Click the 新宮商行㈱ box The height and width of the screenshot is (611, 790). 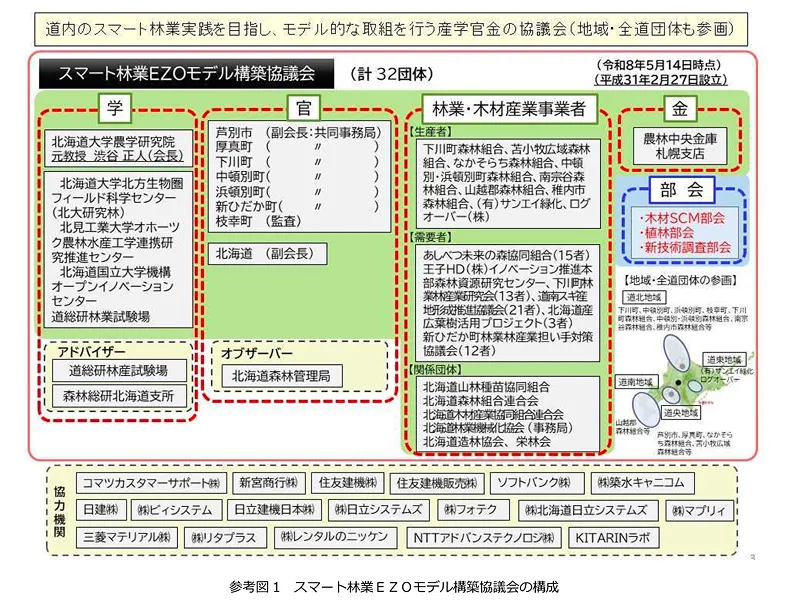pos(269,483)
